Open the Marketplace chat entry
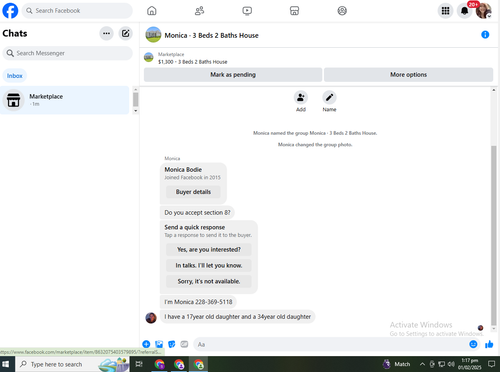The width and height of the screenshot is (500, 372). [64, 100]
